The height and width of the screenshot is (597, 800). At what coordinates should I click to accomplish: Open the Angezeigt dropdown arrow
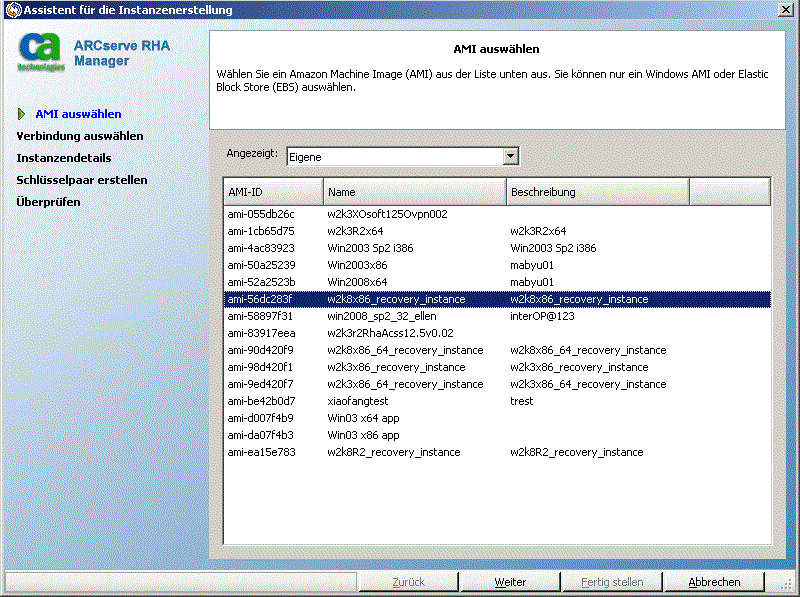tap(510, 156)
